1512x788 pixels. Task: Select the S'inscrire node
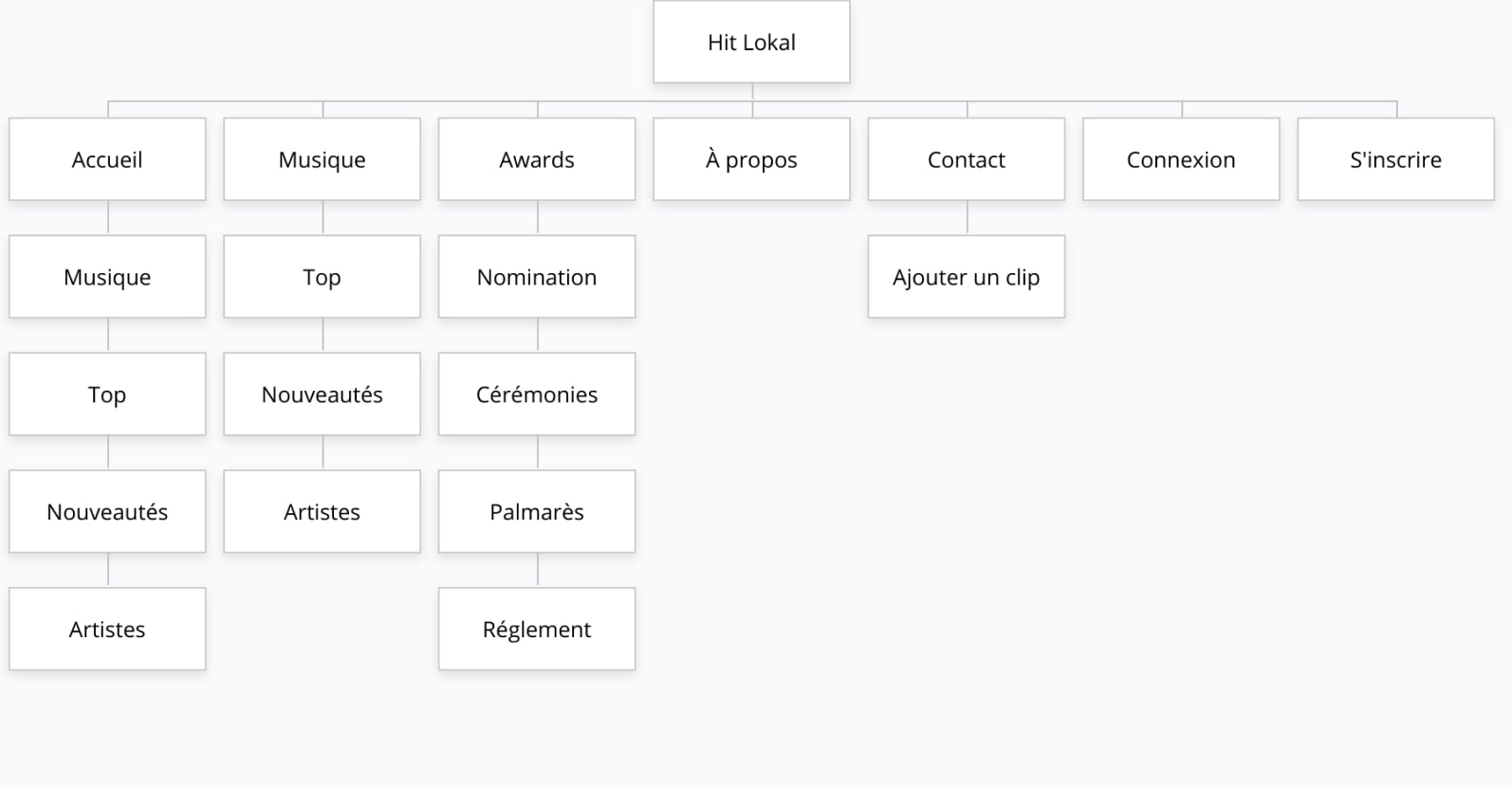click(x=1396, y=159)
